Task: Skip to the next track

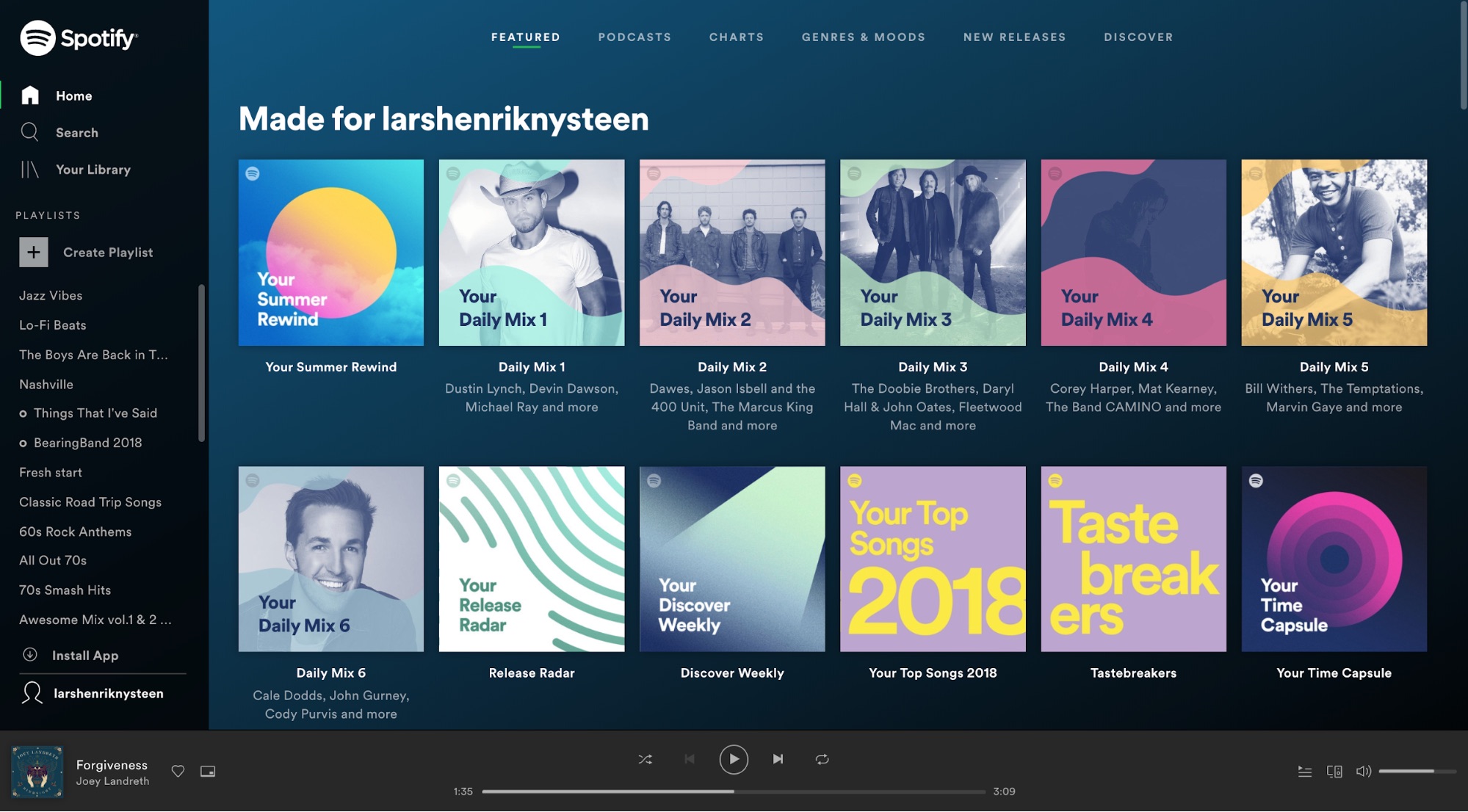Action: coord(778,759)
